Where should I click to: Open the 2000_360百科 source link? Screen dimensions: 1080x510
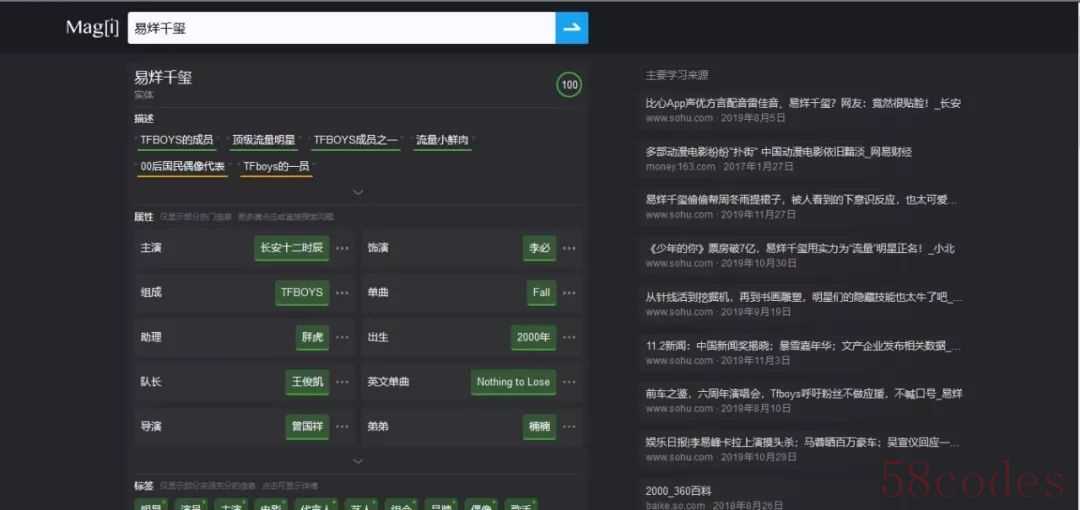[678, 491]
